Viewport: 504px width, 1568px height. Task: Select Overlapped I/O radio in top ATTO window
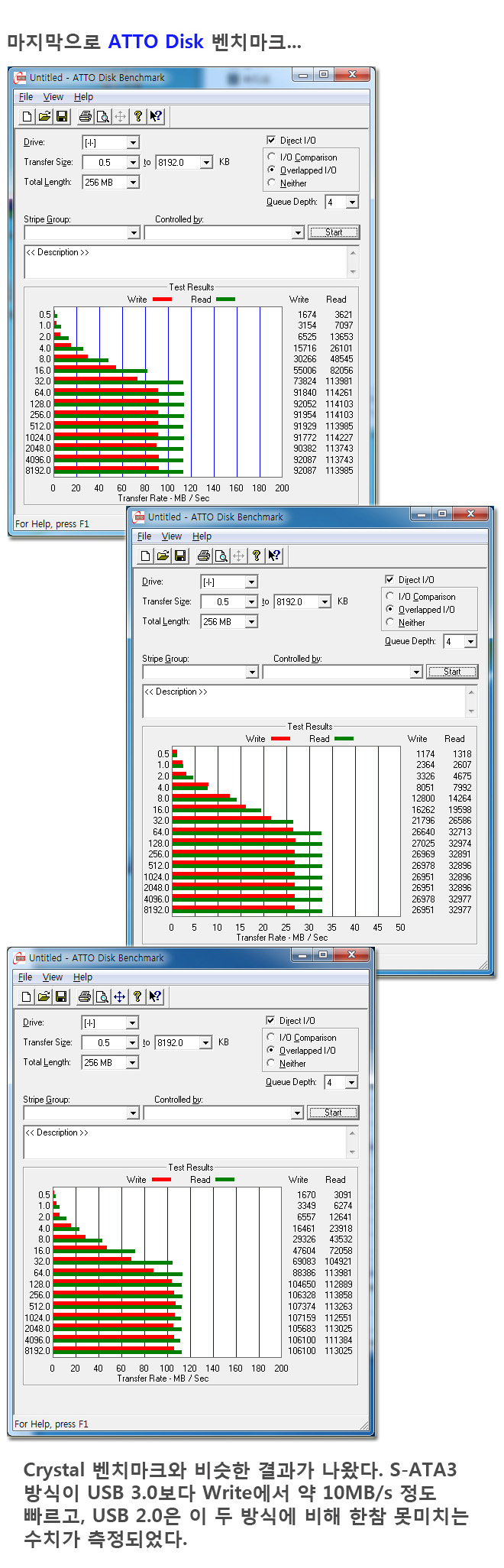[272, 170]
